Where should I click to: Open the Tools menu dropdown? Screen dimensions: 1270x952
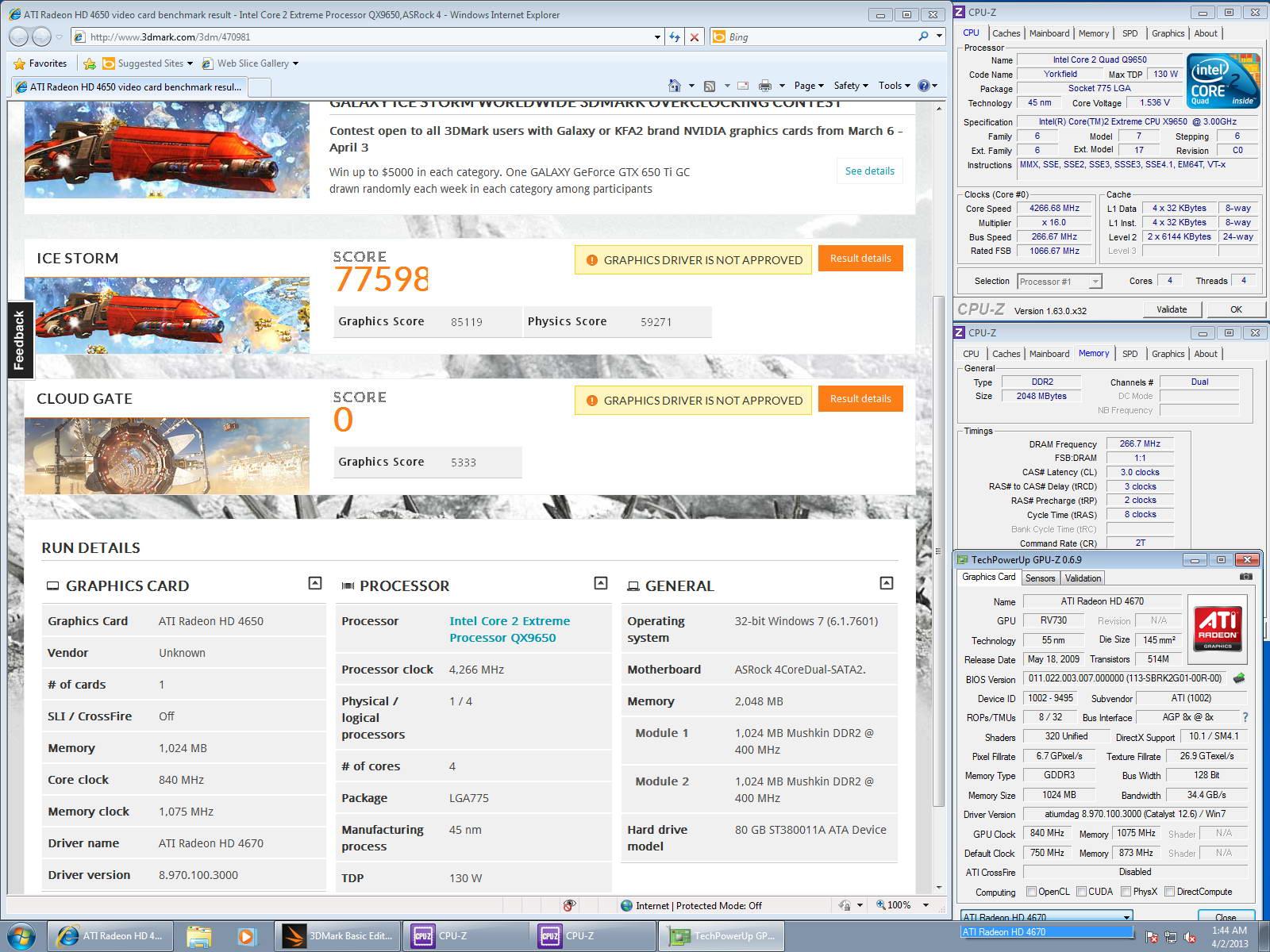895,86
